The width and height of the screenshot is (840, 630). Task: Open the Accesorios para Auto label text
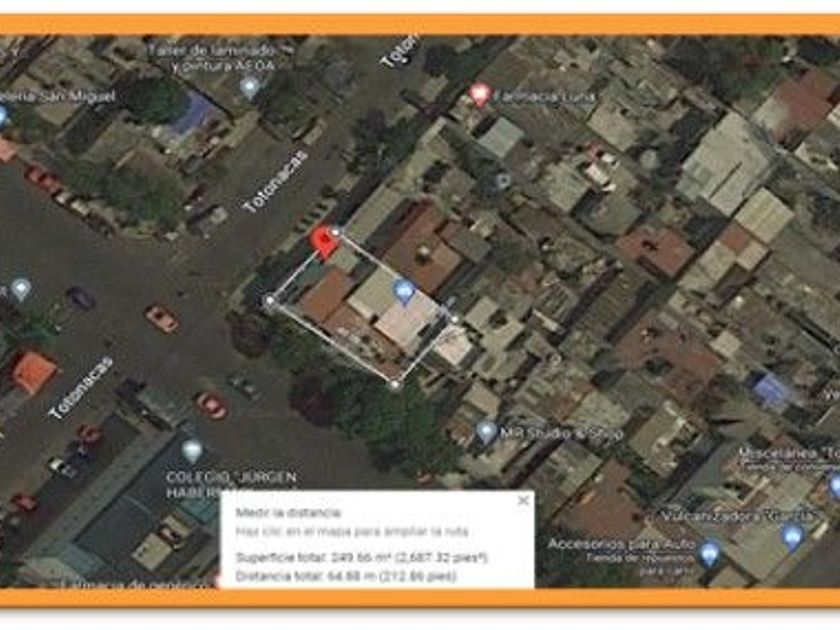(x=621, y=544)
